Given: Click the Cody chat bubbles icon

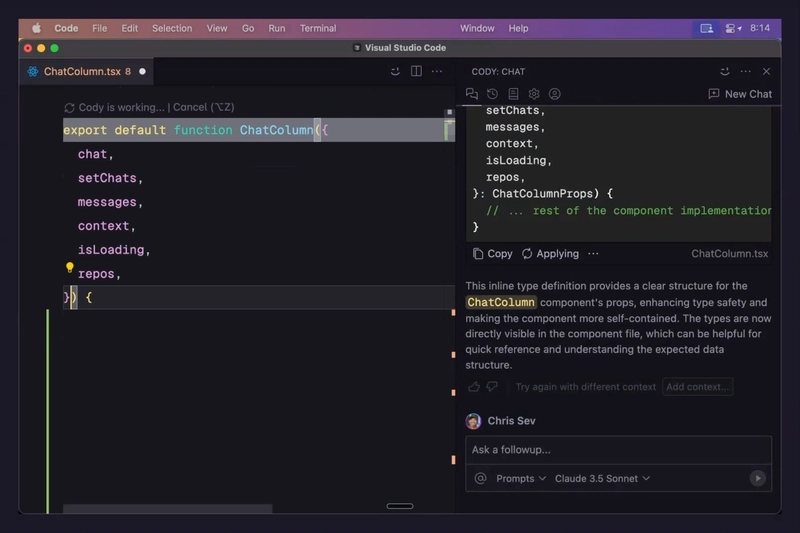Looking at the screenshot, I should tap(472, 94).
